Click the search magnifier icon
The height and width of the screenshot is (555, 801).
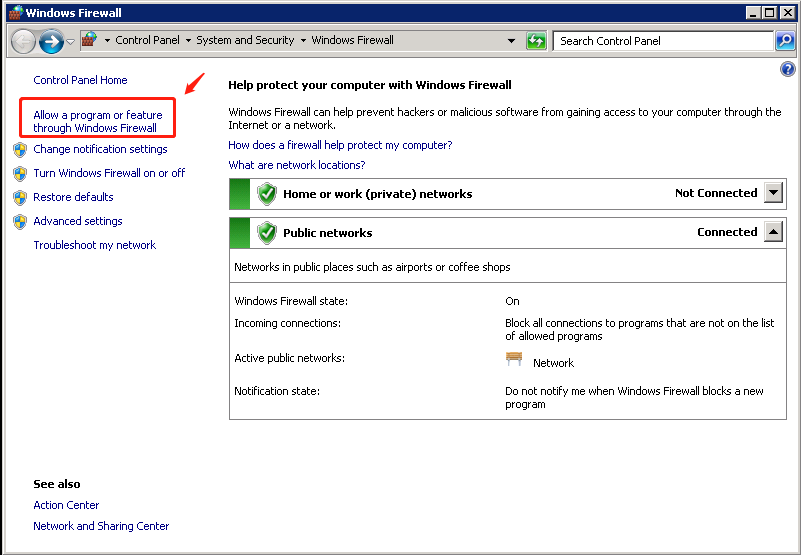tap(785, 40)
